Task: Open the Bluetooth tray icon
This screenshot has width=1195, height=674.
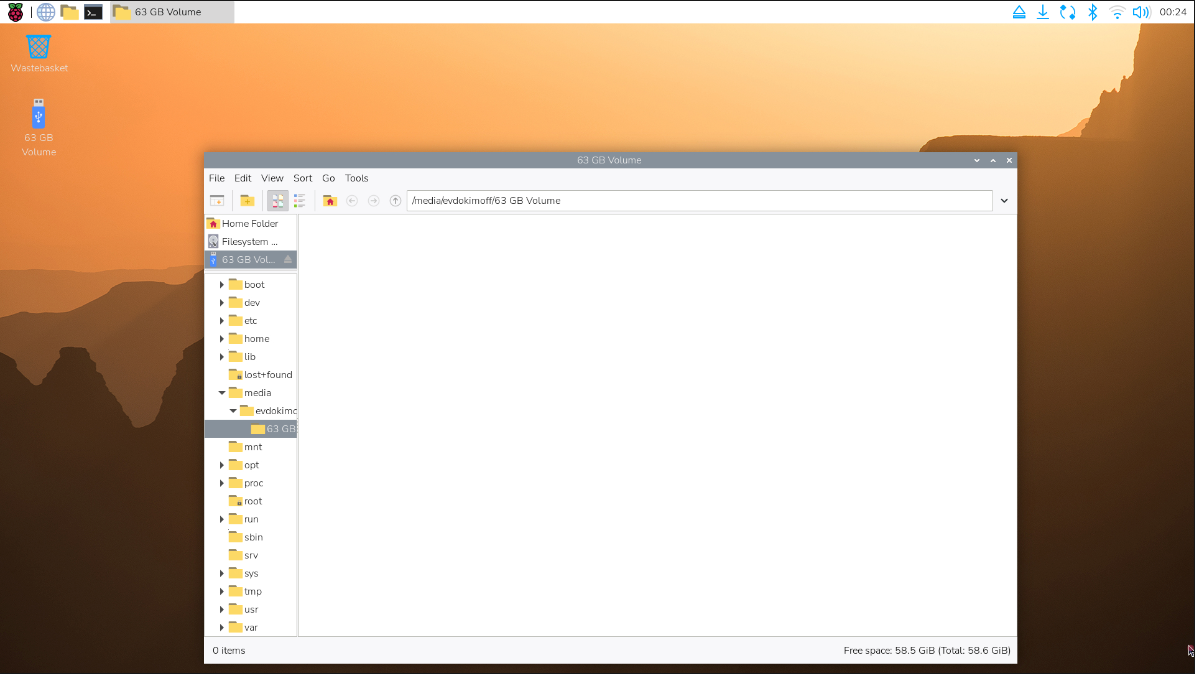Action: click(x=1093, y=12)
